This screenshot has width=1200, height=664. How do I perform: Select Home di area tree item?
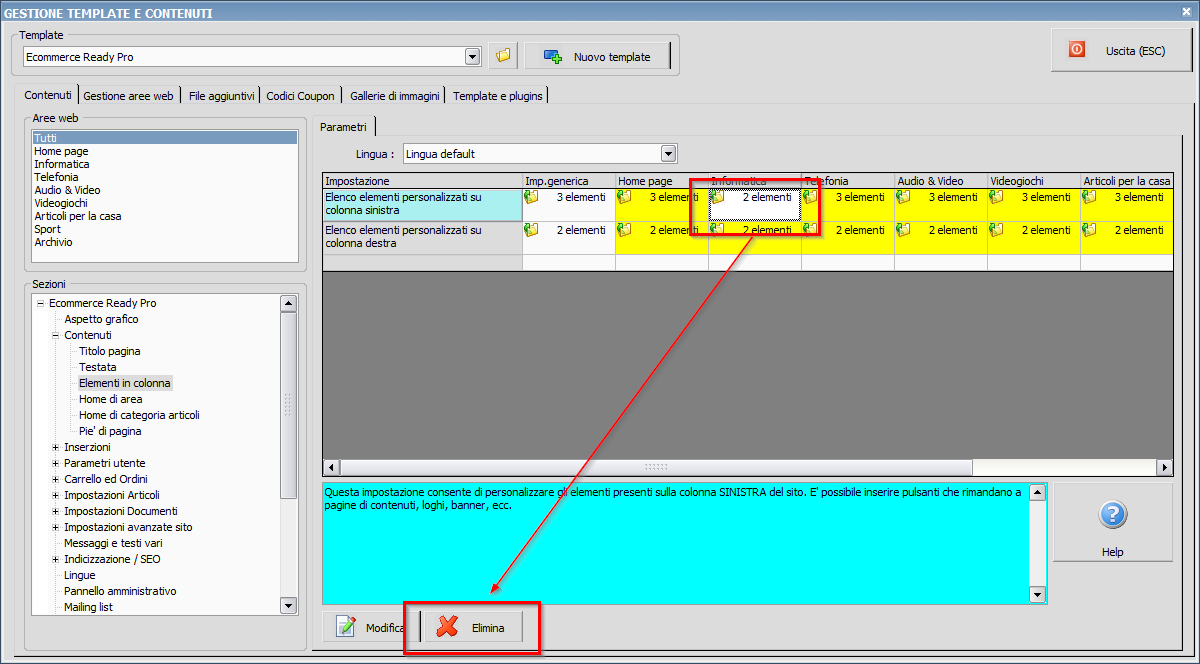[x=110, y=399]
